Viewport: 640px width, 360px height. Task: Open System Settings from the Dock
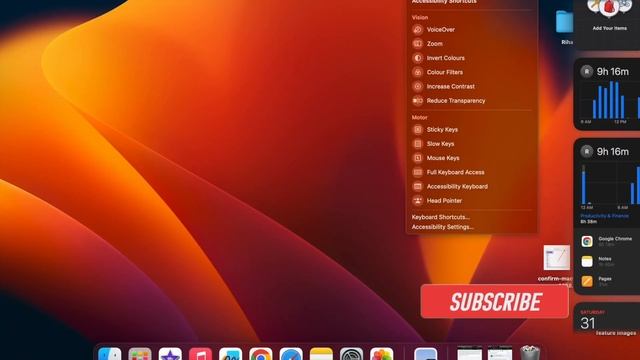point(351,354)
